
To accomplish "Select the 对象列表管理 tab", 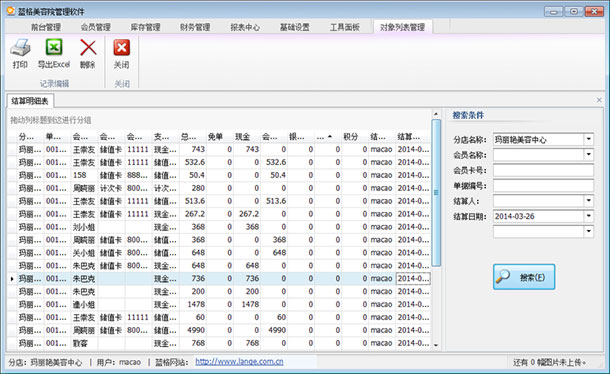I will point(402,27).
